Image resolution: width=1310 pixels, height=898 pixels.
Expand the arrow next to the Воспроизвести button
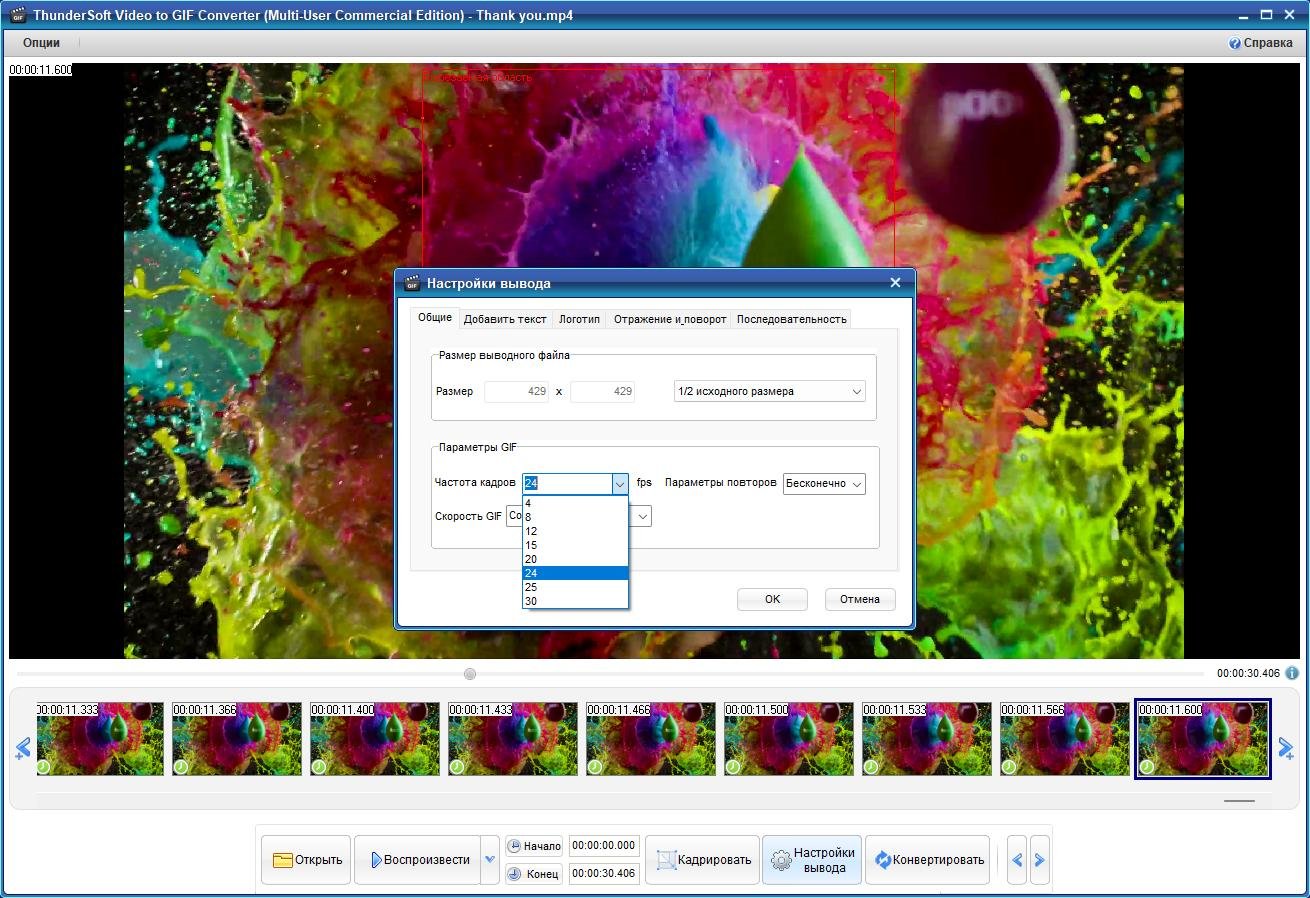click(490, 860)
